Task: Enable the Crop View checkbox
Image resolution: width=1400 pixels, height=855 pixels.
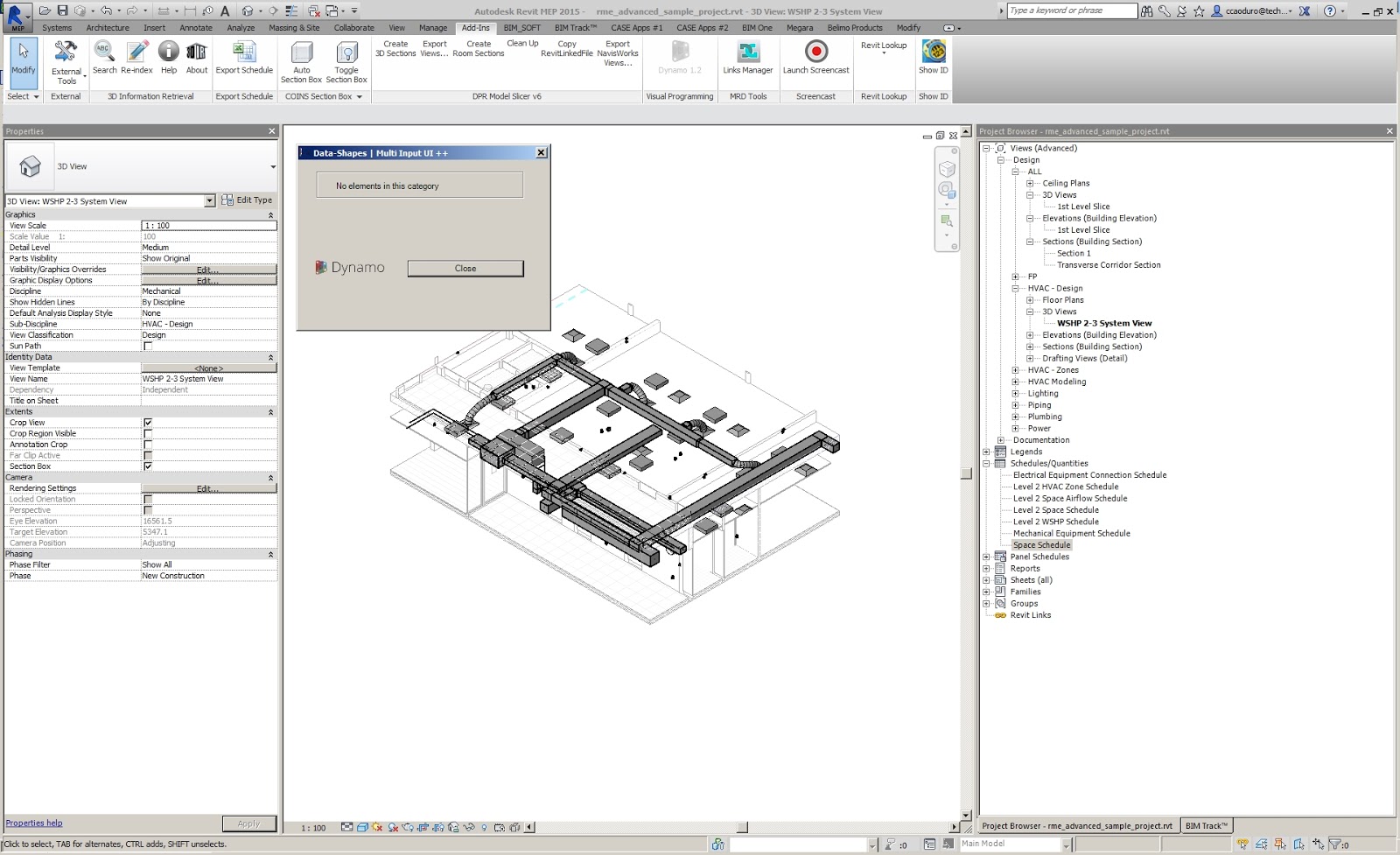Action: click(x=148, y=422)
